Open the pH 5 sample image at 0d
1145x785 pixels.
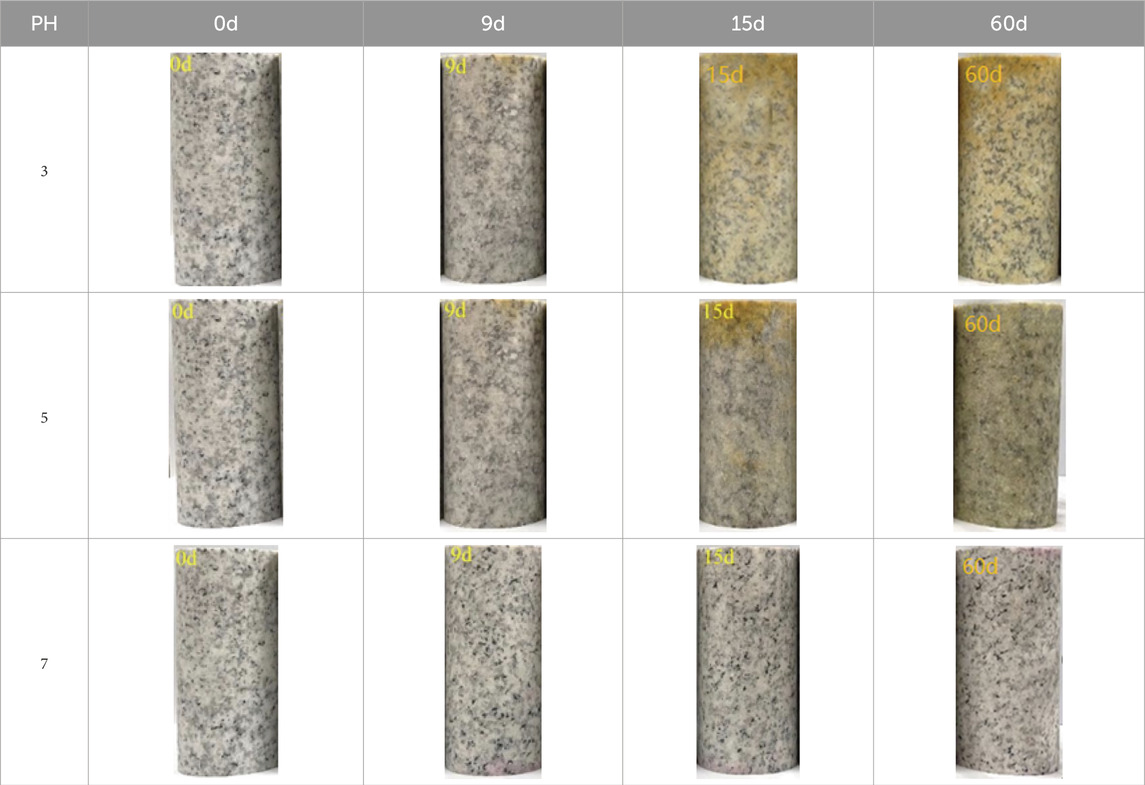[x=226, y=413]
